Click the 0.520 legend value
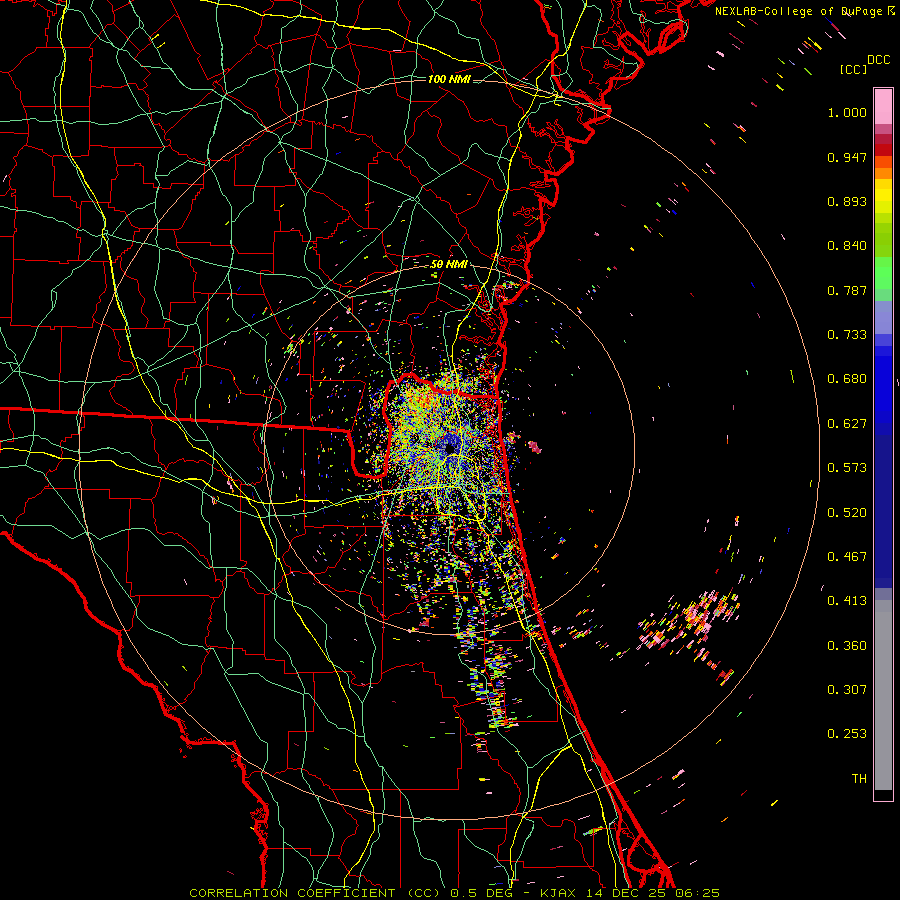900x900 pixels. tap(847, 513)
